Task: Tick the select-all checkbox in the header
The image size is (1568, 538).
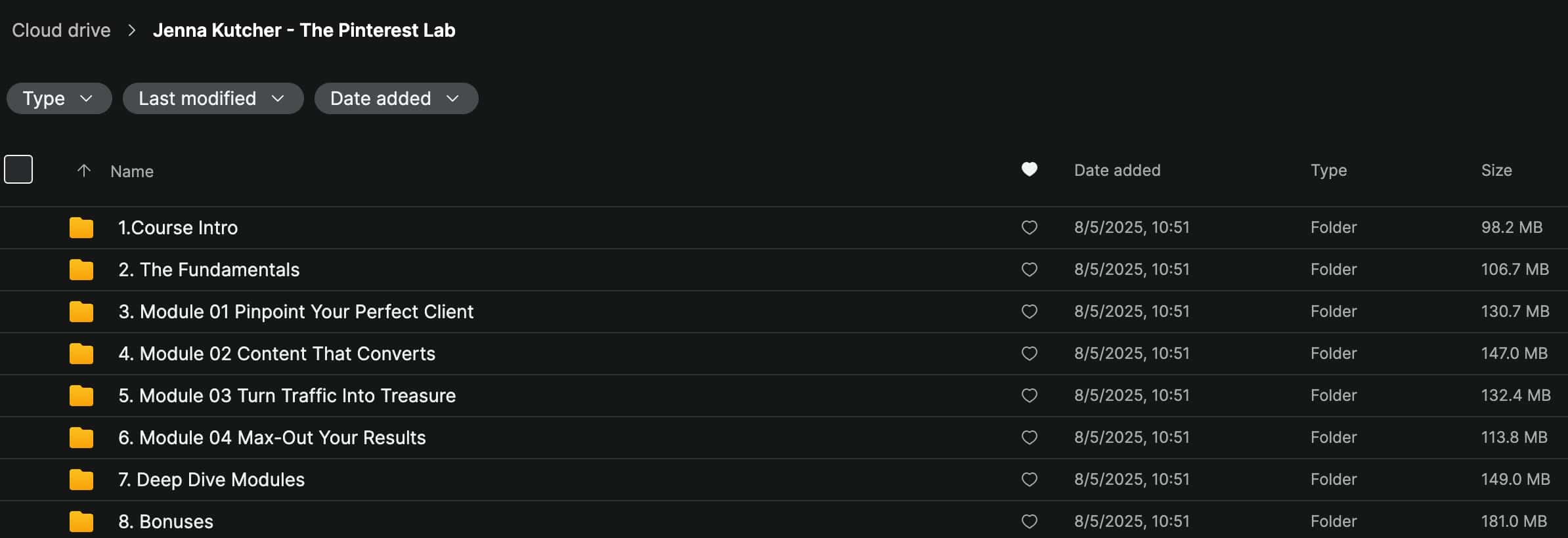Action: click(x=18, y=169)
